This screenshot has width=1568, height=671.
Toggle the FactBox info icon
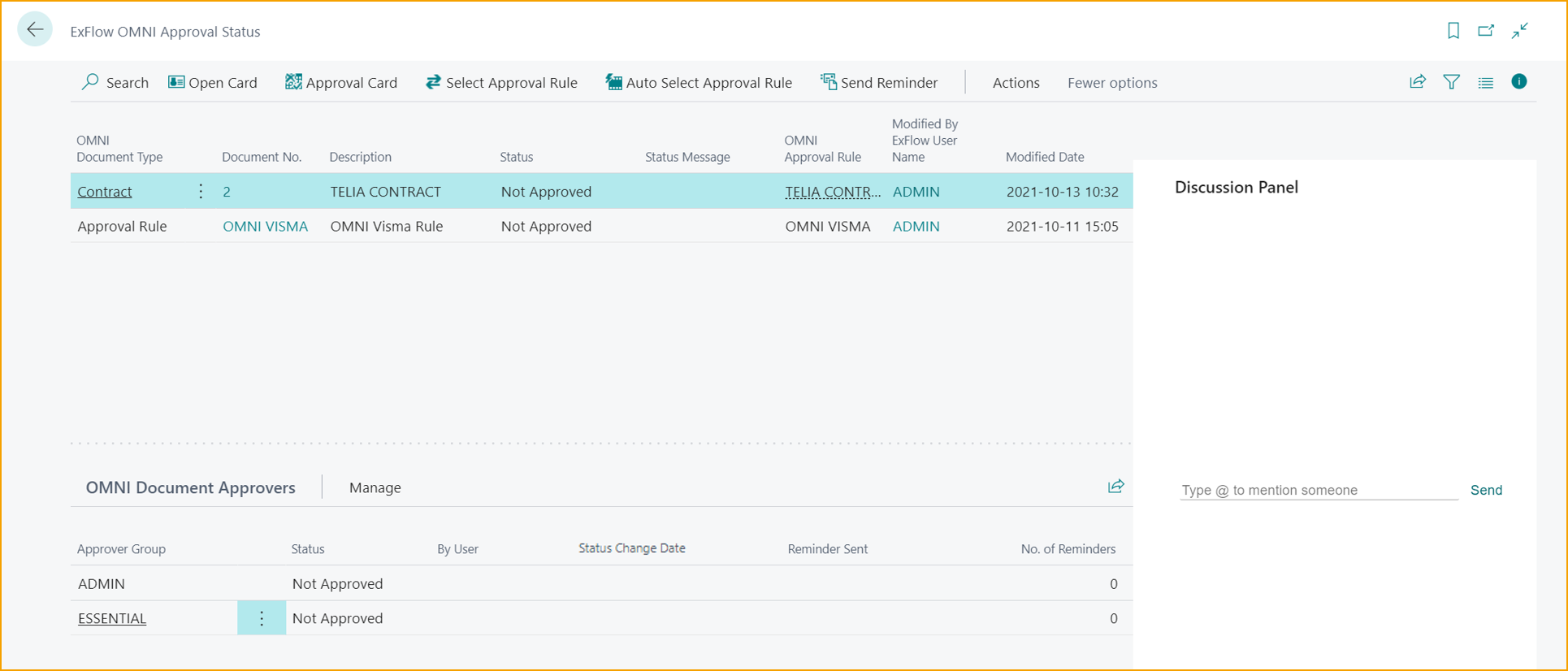tap(1519, 81)
